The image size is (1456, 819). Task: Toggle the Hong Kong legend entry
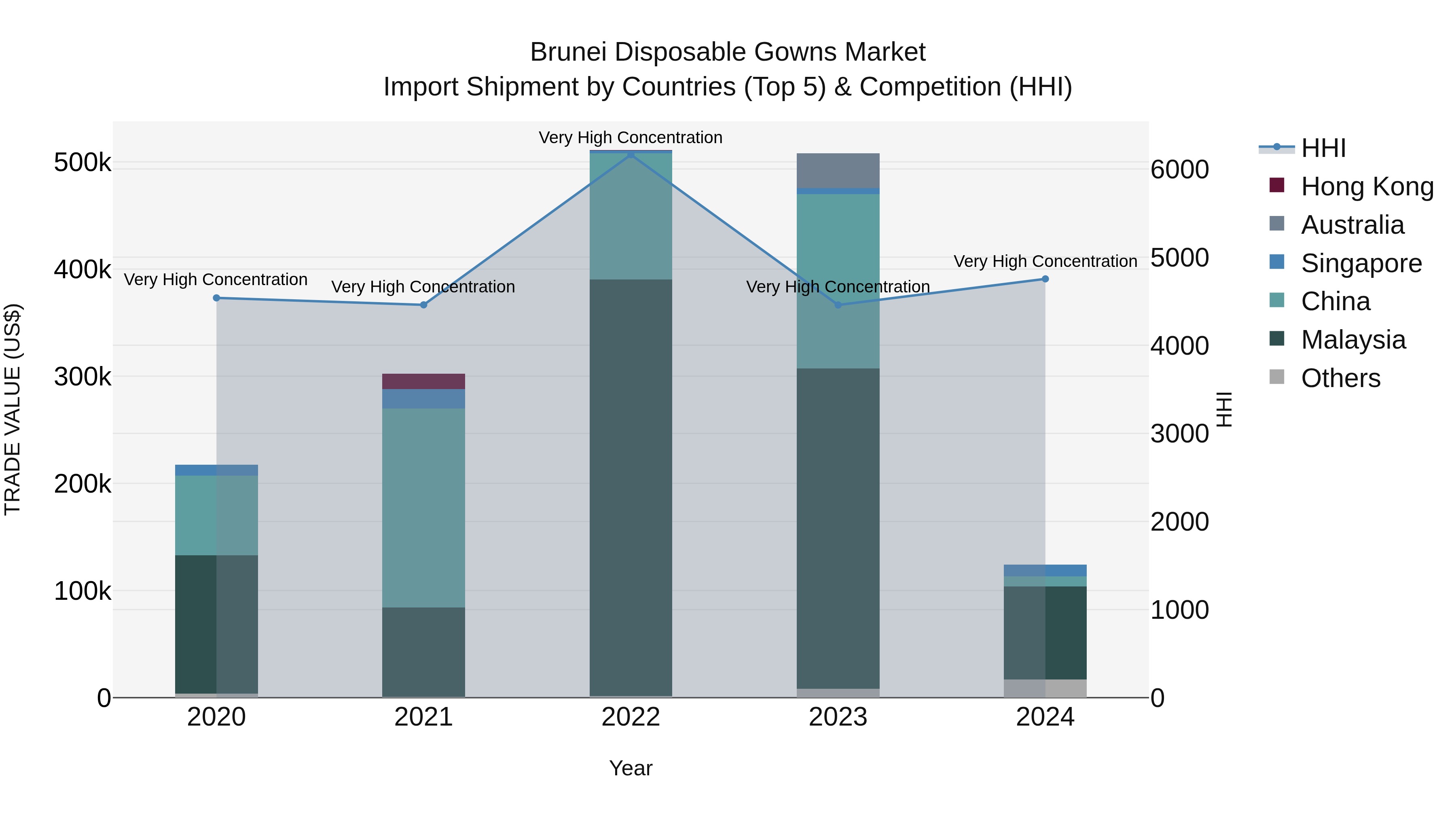click(1351, 186)
